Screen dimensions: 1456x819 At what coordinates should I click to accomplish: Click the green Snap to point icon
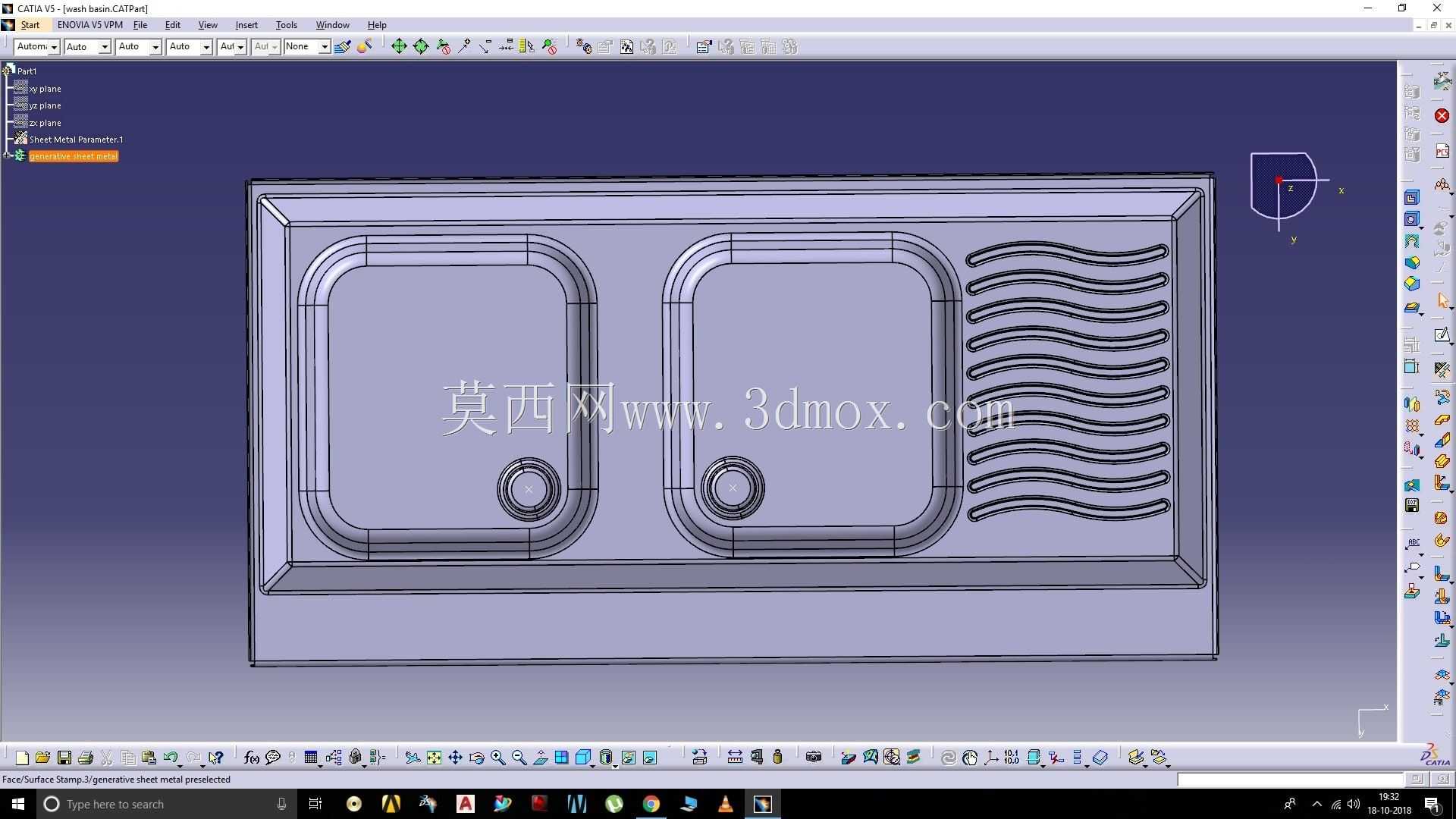pyautogui.click(x=399, y=47)
